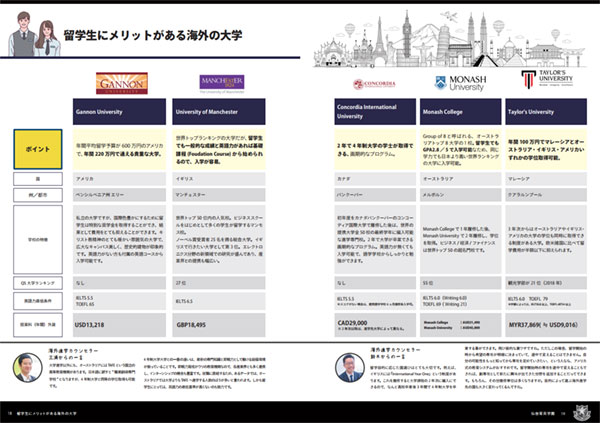Screen dimensions: 600x423
Task: Select the マレーシア country cell
Action: coord(546,179)
